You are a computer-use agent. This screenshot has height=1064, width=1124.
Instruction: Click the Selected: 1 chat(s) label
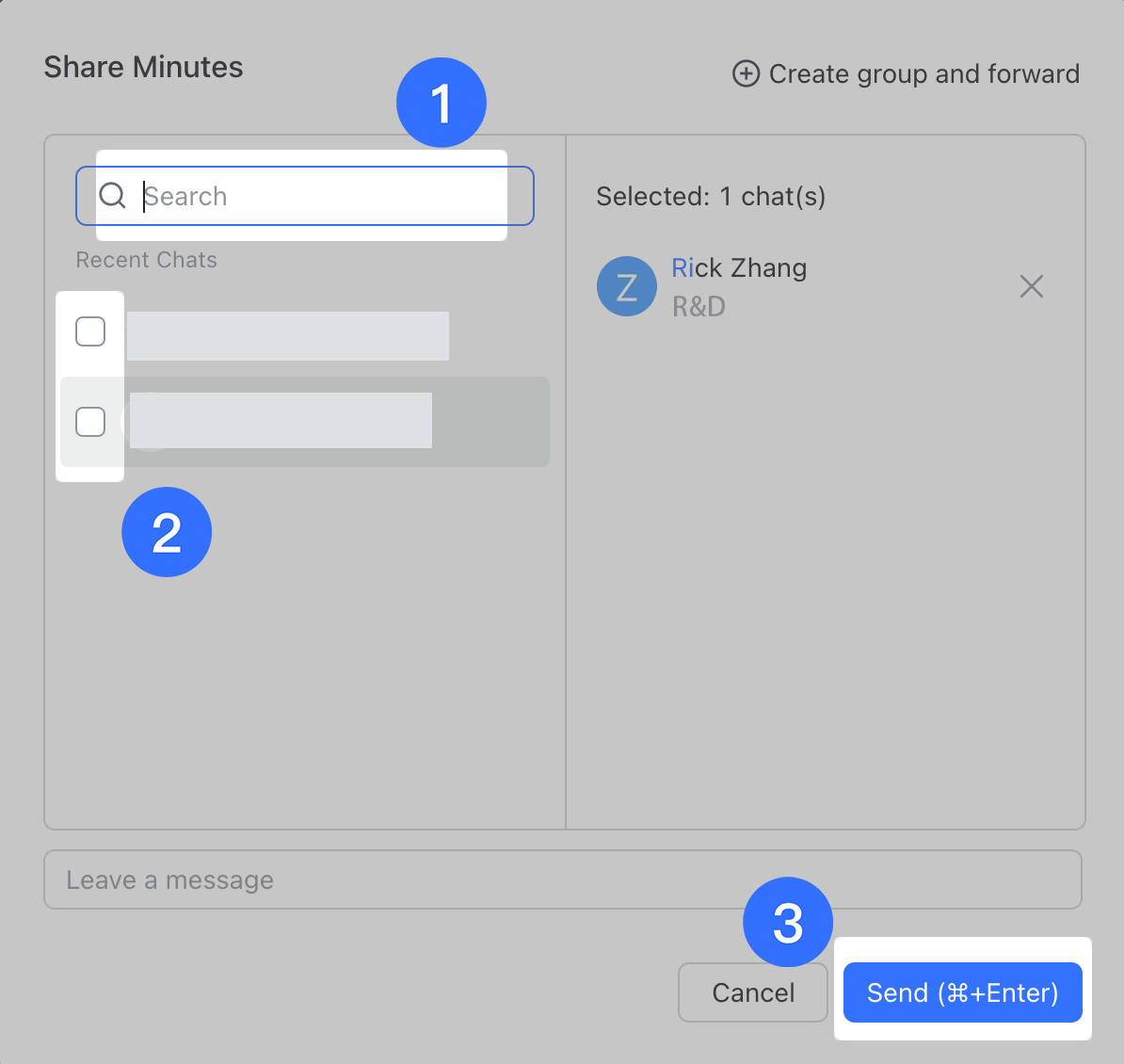tap(711, 196)
